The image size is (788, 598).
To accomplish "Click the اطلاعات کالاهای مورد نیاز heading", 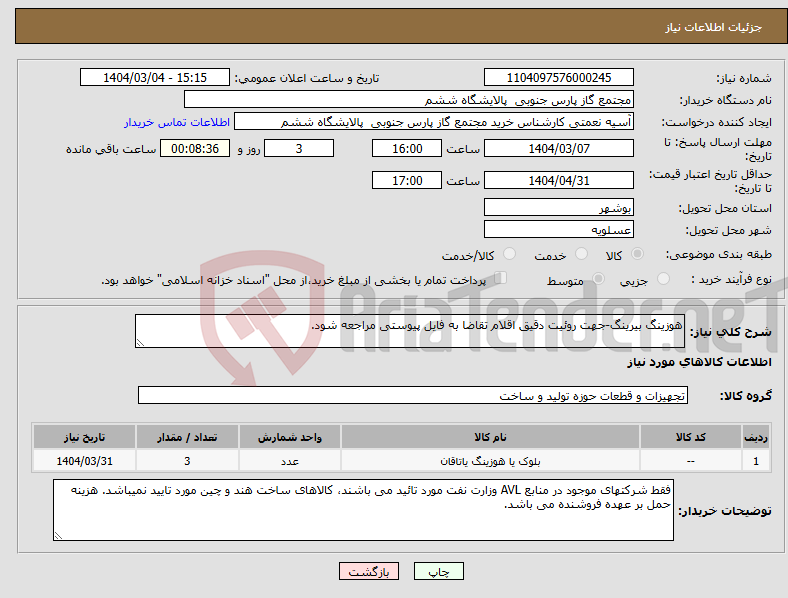I will click(699, 362).
